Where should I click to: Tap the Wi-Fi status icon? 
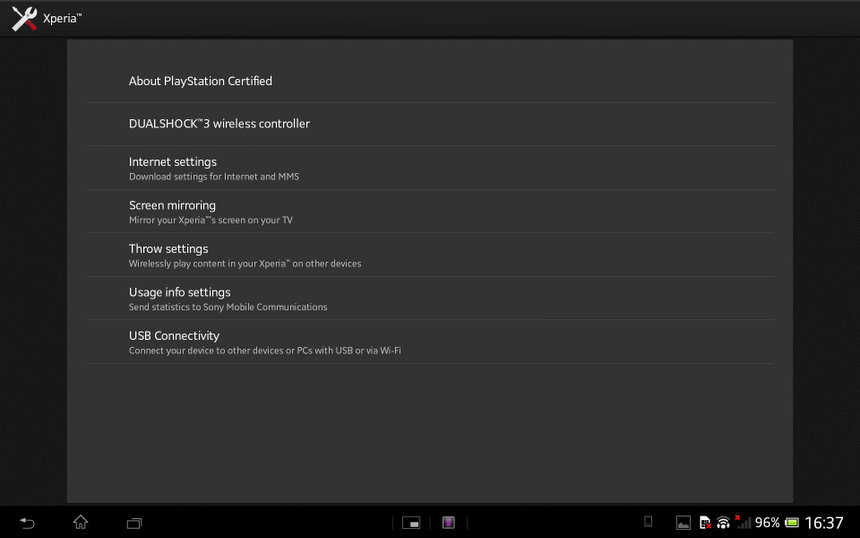(723, 522)
